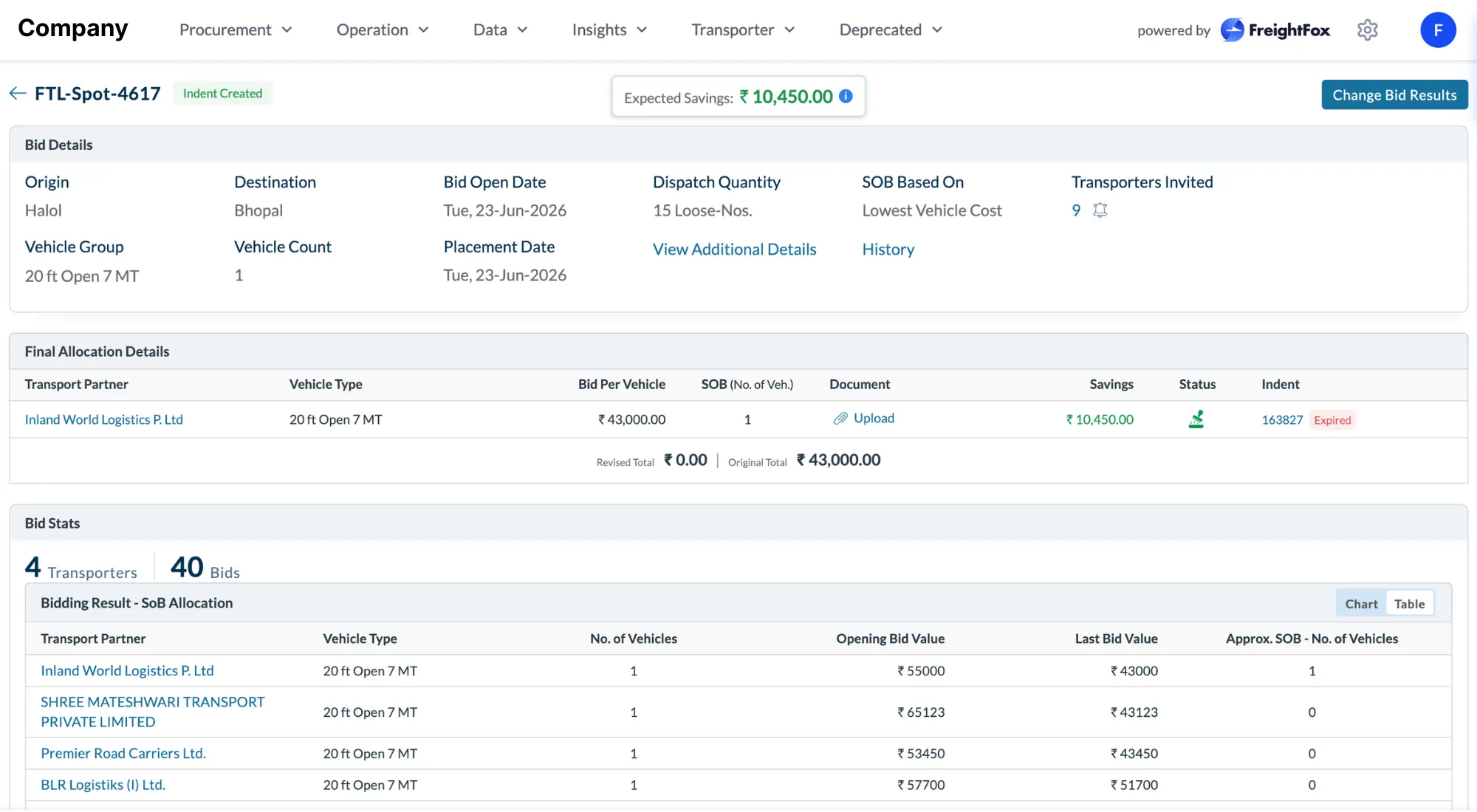
Task: Click the Company logo text
Action: (x=72, y=29)
